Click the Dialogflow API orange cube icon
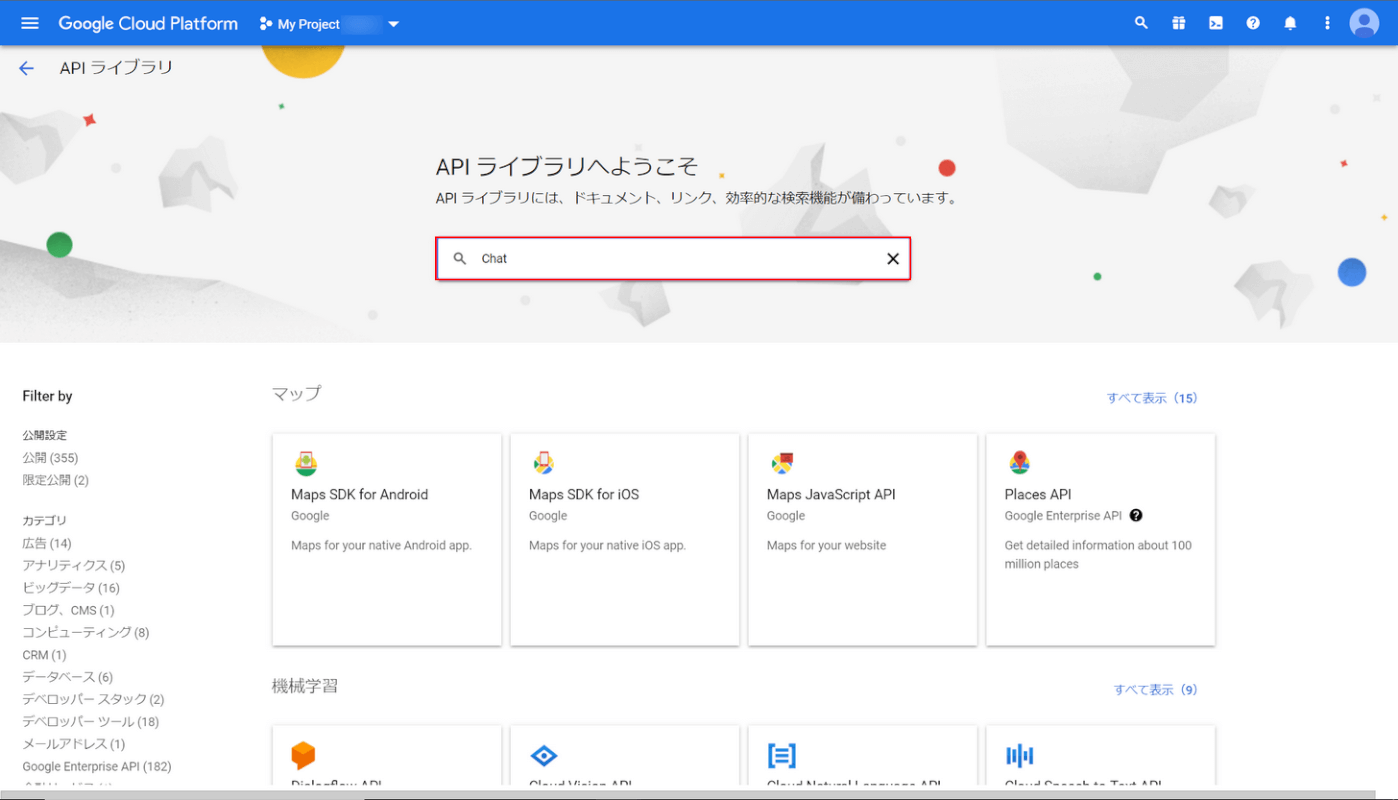Screen dimensions: 1398x800 click(303, 755)
